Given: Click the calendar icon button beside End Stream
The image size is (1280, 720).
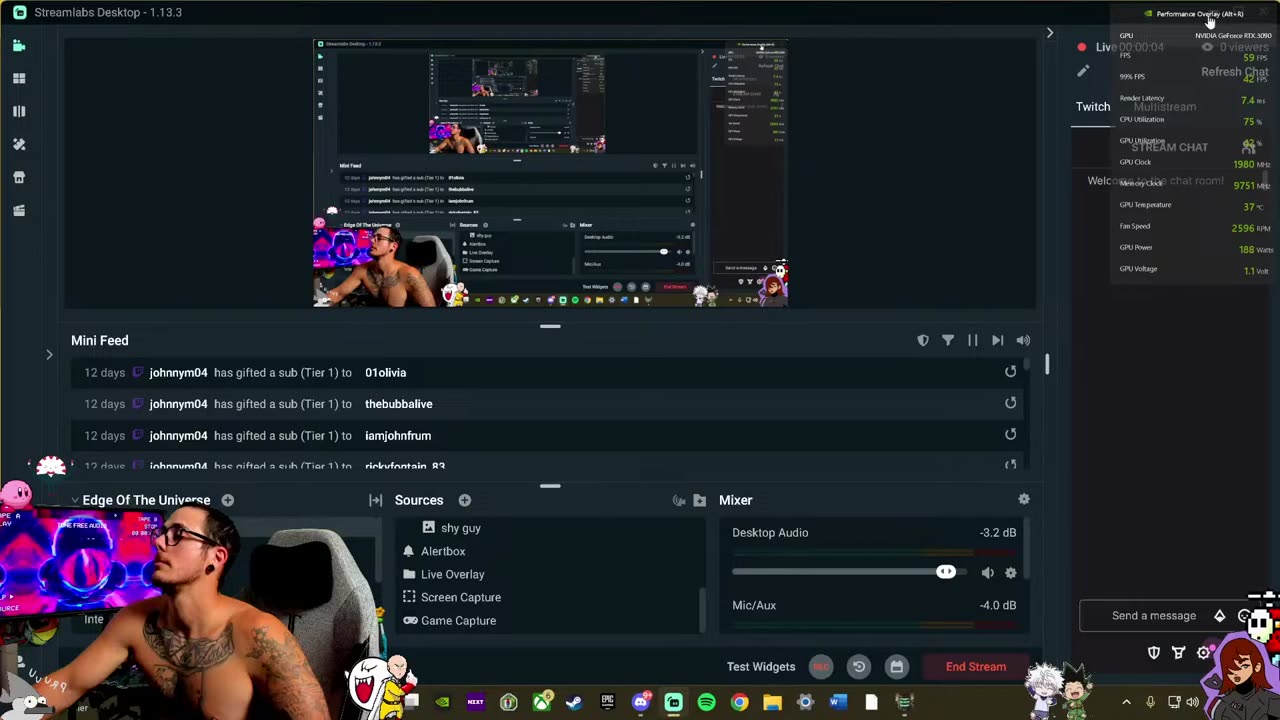Looking at the screenshot, I should click(896, 667).
